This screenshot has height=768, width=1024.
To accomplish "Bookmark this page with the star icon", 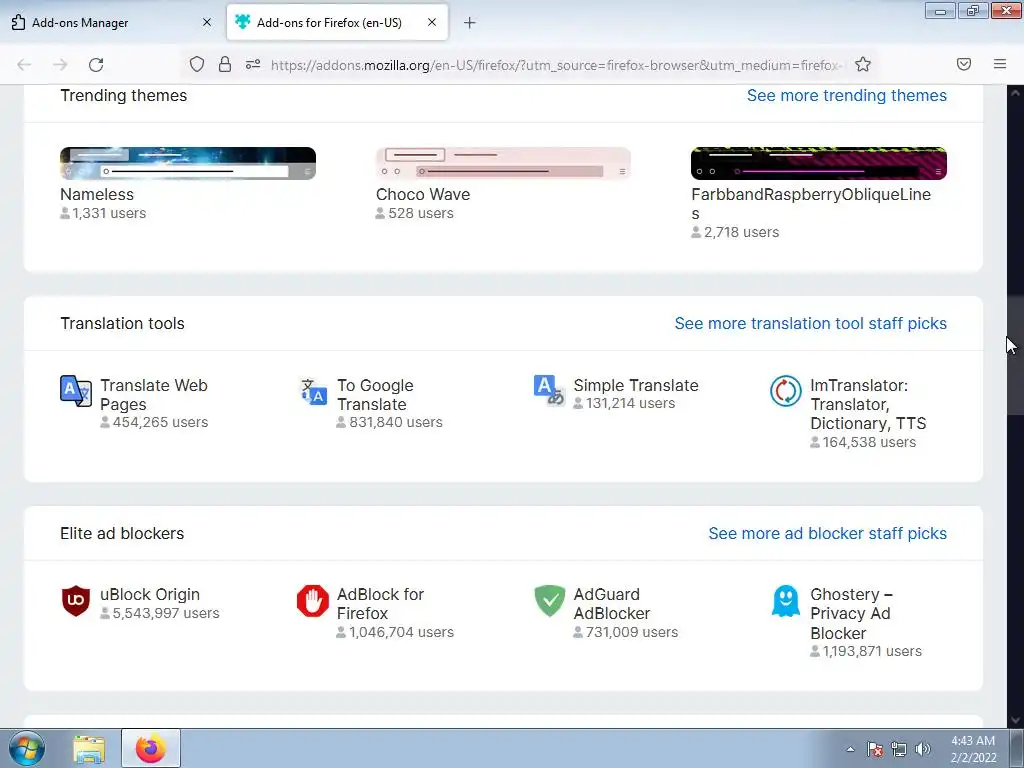I will pyautogui.click(x=863, y=64).
